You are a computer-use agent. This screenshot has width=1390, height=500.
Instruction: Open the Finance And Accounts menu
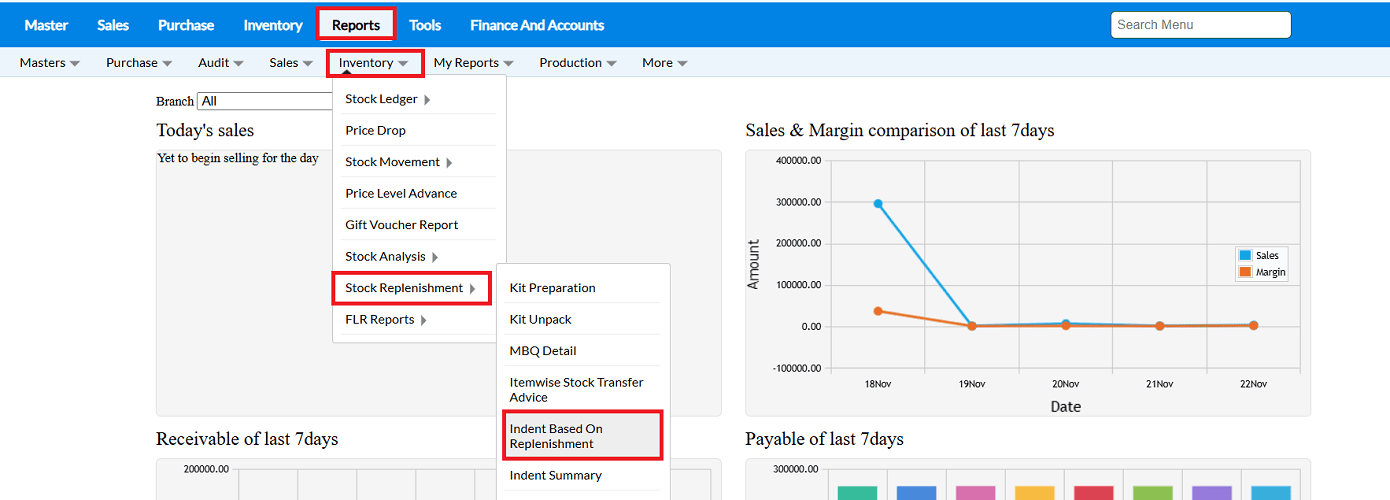coord(537,25)
